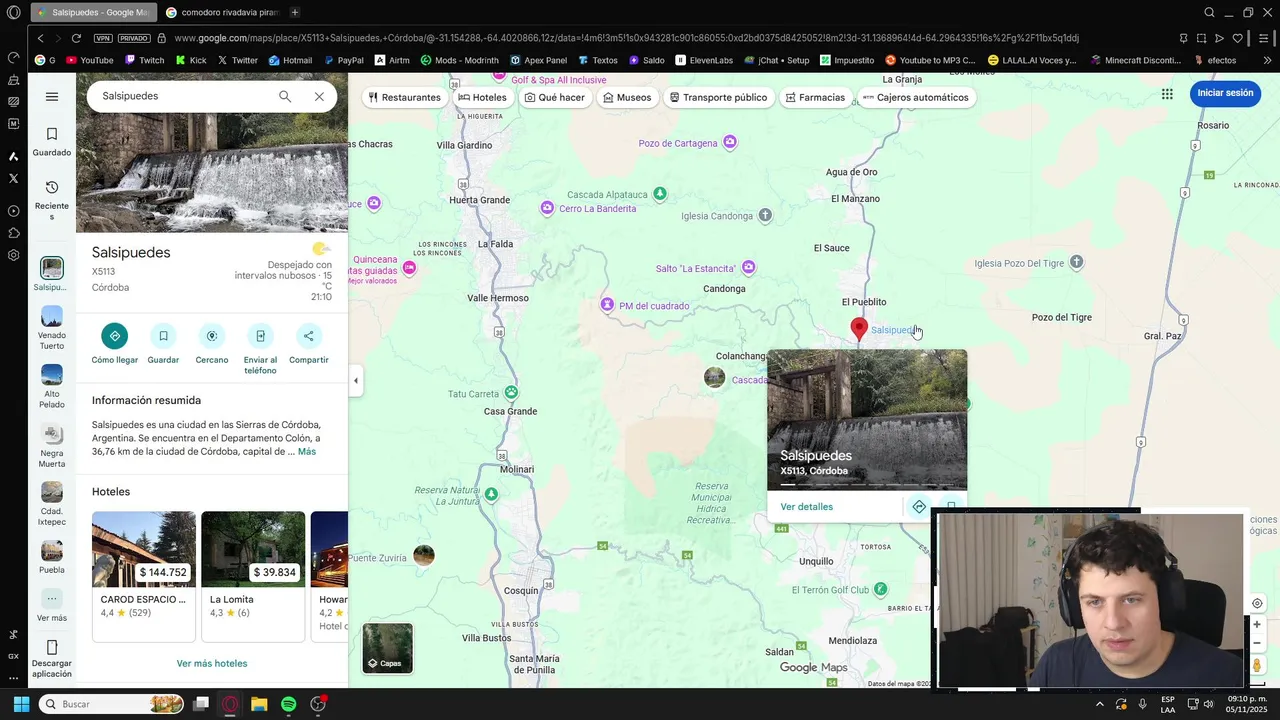
Task: Filter map by Qué hacer
Action: (555, 97)
